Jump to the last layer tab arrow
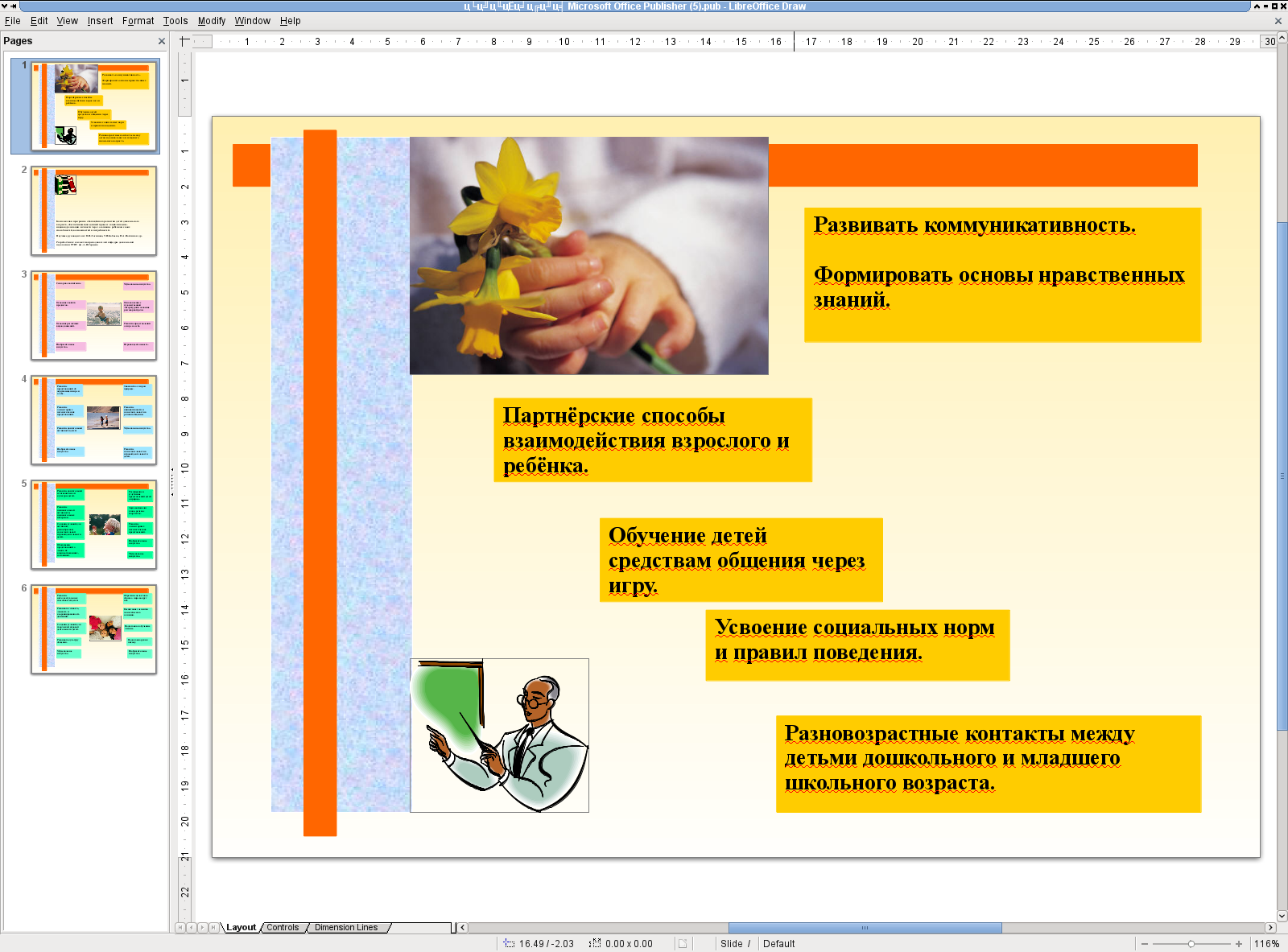 point(214,928)
